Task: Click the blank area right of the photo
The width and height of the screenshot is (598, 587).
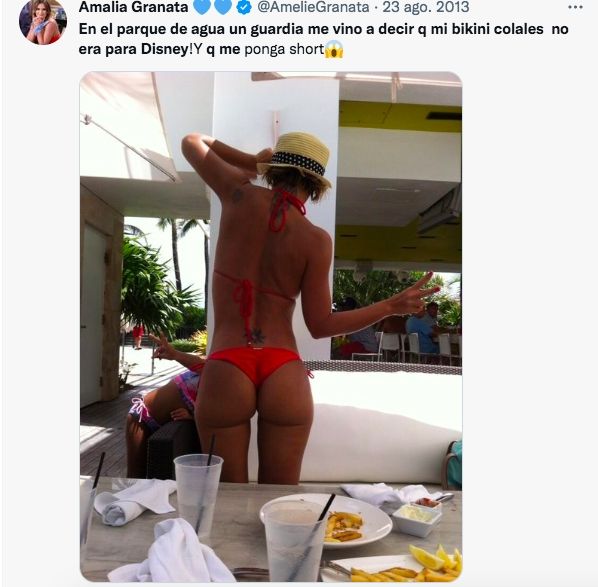Action: click(529, 326)
